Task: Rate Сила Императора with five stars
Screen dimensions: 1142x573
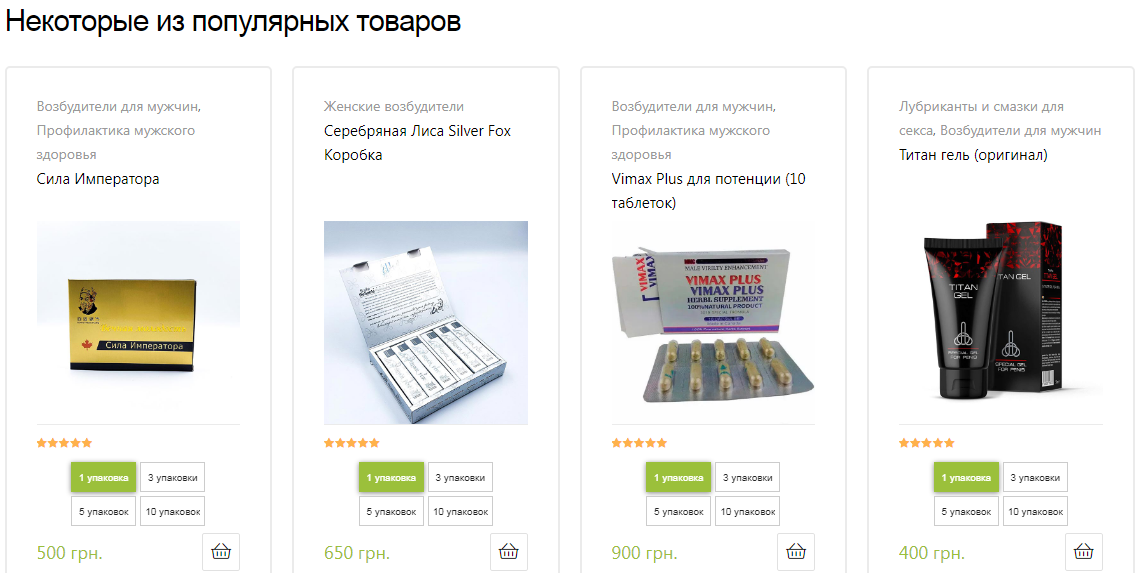Action: click(64, 443)
